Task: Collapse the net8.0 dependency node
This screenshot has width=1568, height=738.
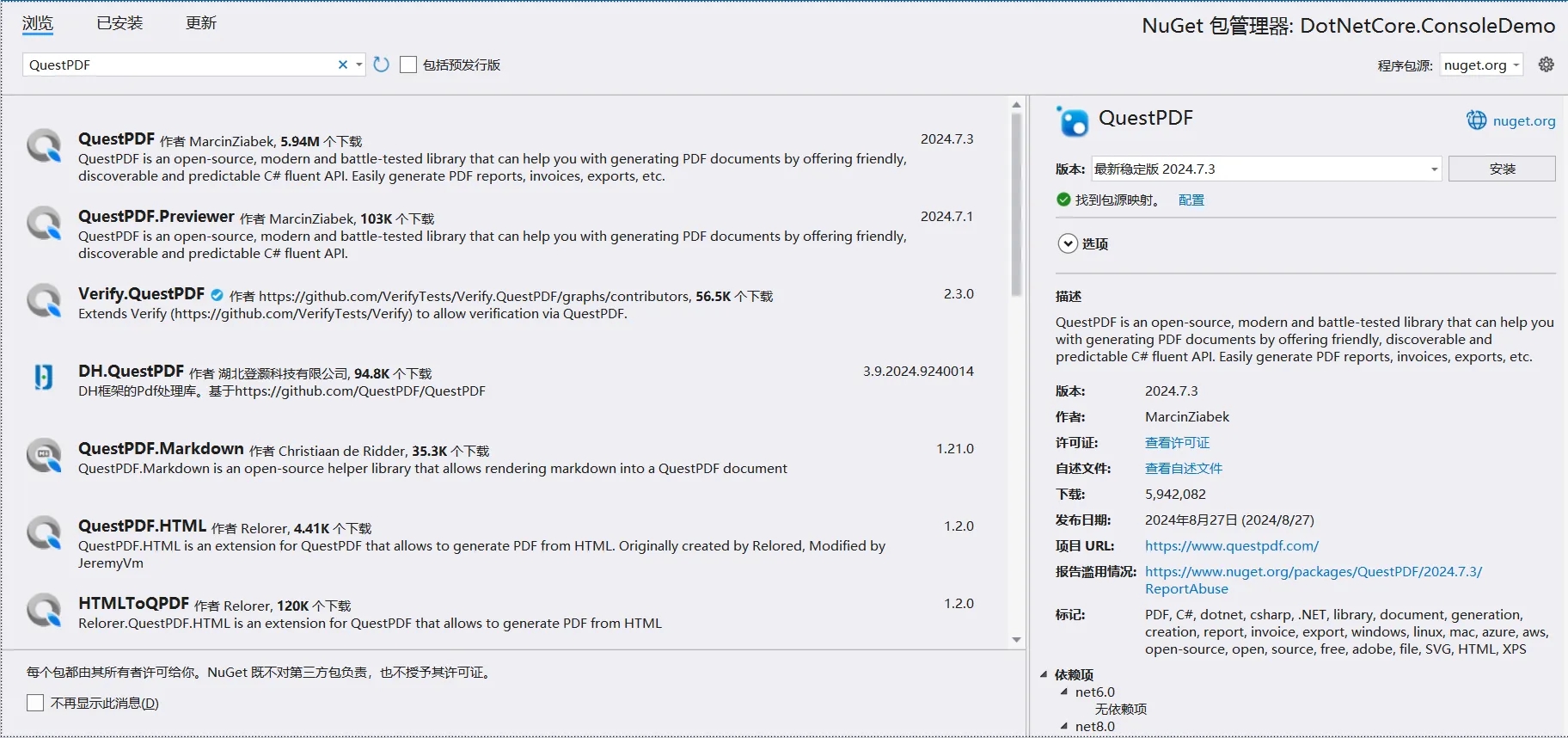Action: tap(1064, 726)
